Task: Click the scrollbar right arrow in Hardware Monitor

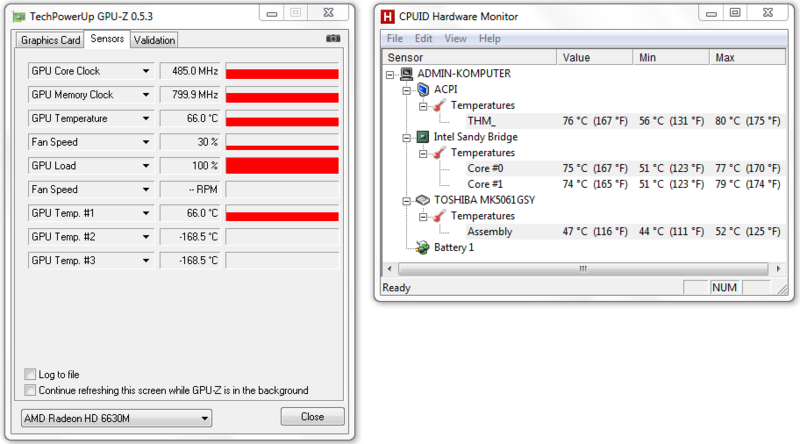Action: [778, 268]
